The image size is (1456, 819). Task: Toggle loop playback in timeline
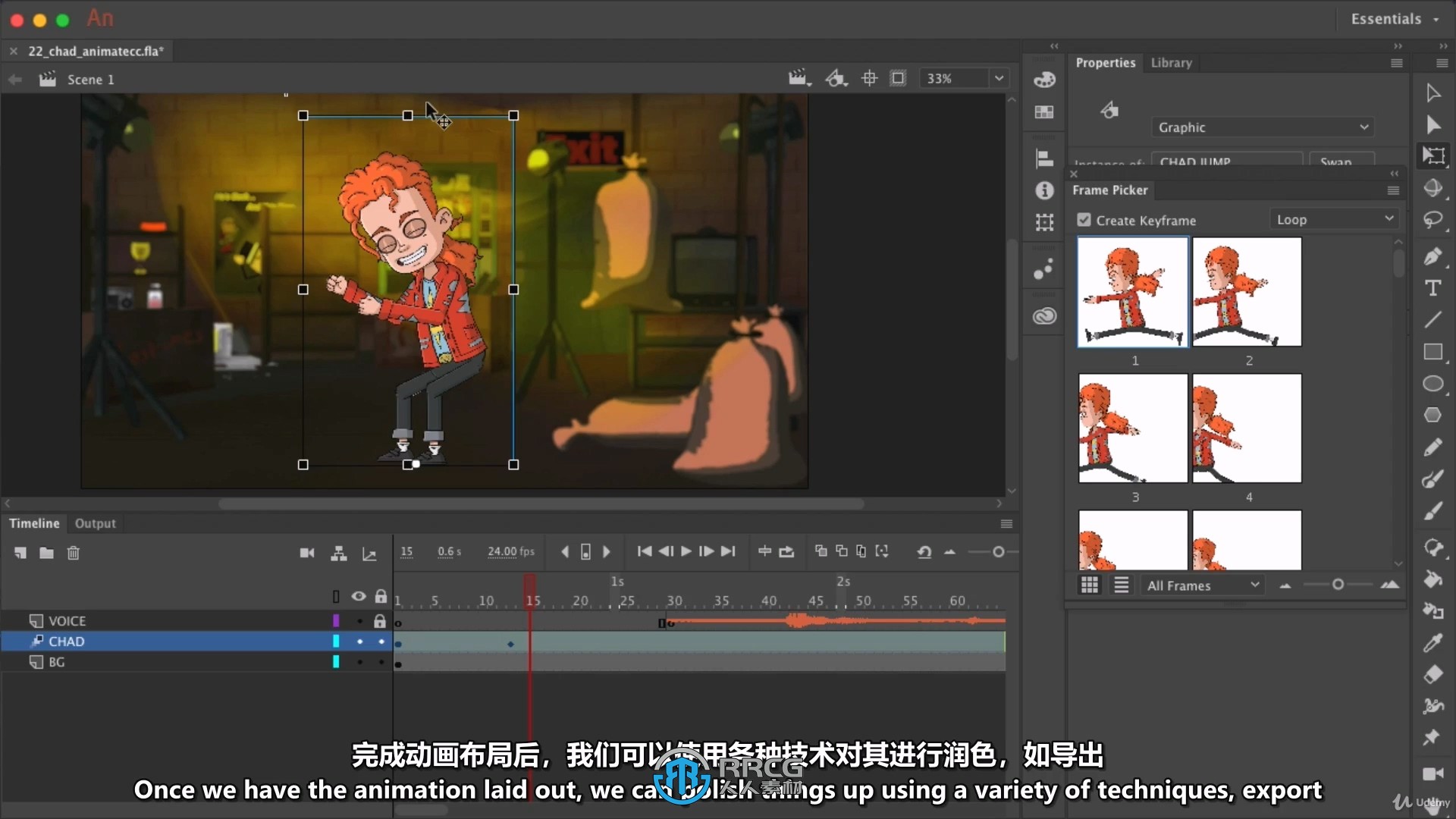786,551
